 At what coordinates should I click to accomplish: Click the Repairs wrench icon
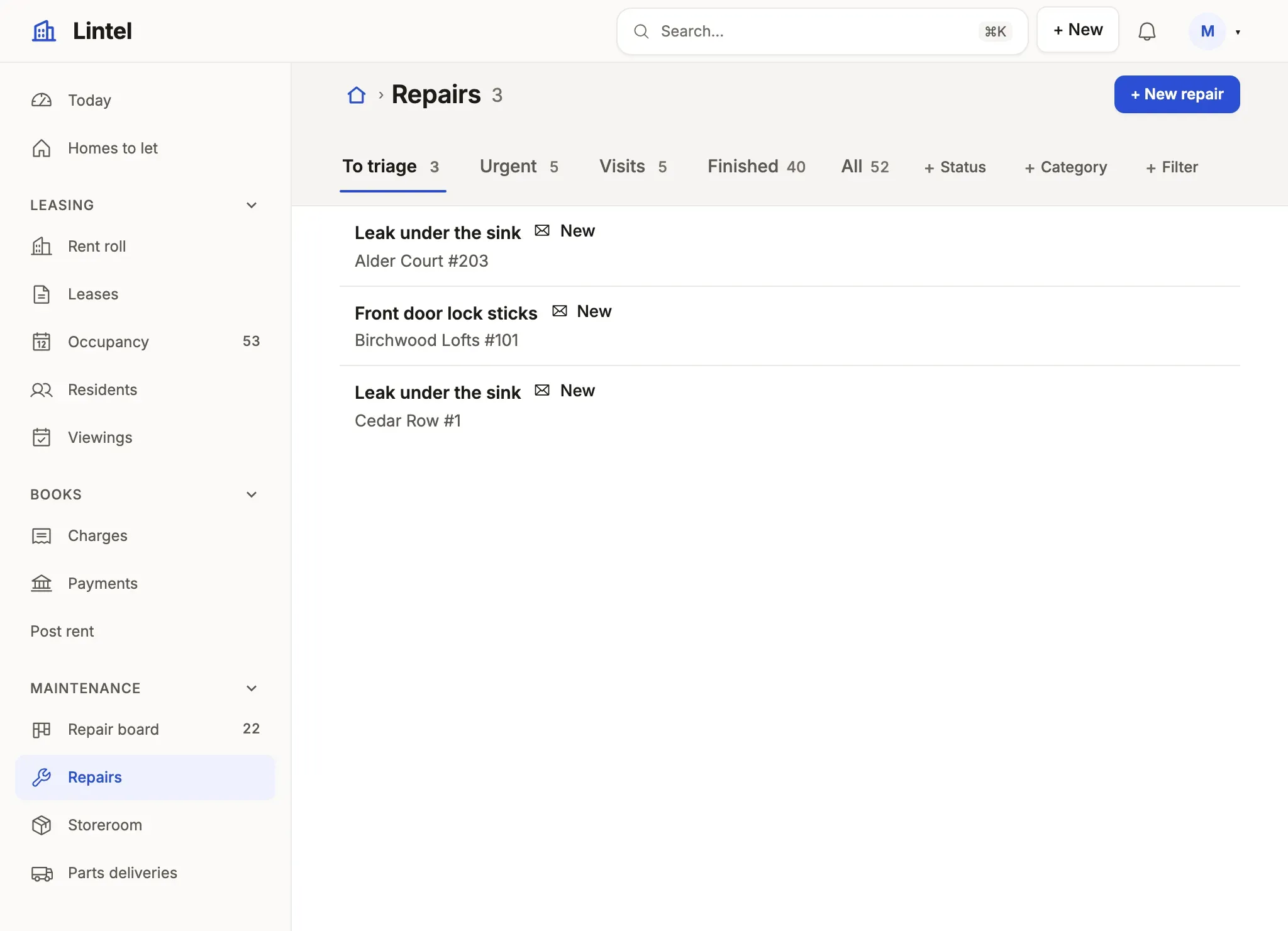tap(42, 777)
